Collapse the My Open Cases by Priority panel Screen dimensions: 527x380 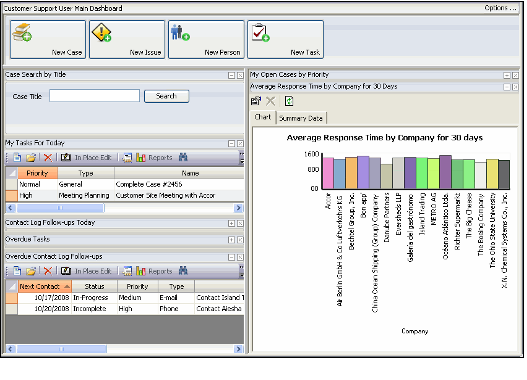(x=507, y=75)
